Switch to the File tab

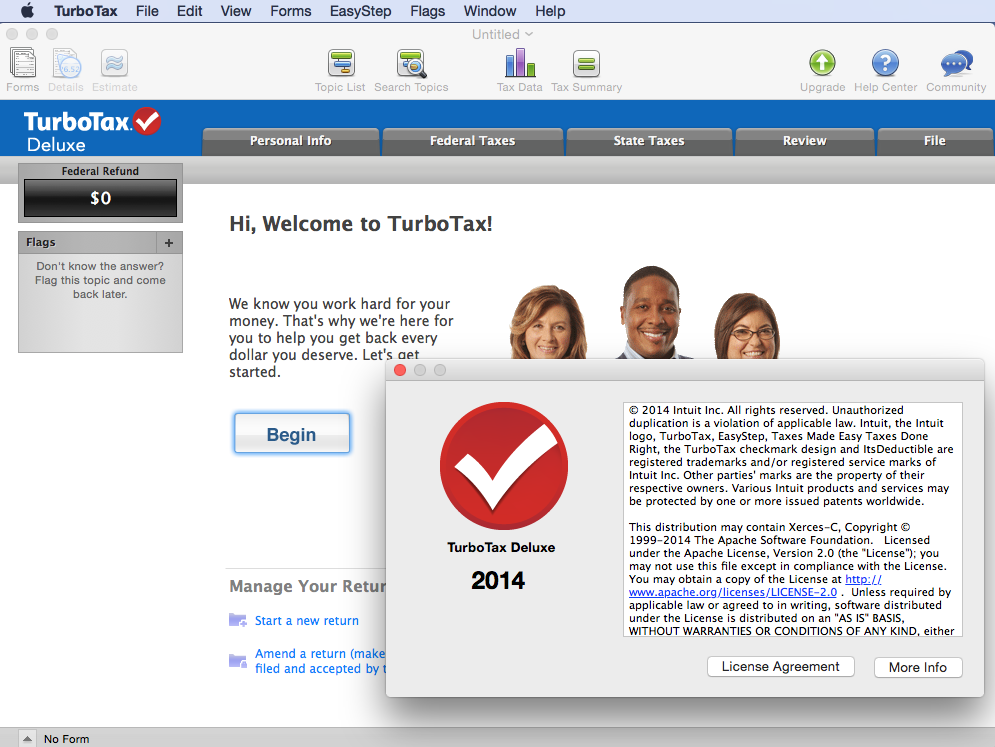pyautogui.click(x=935, y=142)
